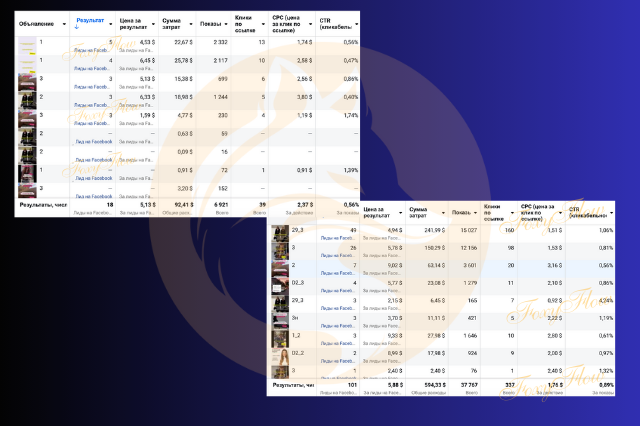Select upper table total CPC 2,37 $
Viewport: 640px width, 426px height.
pos(305,205)
